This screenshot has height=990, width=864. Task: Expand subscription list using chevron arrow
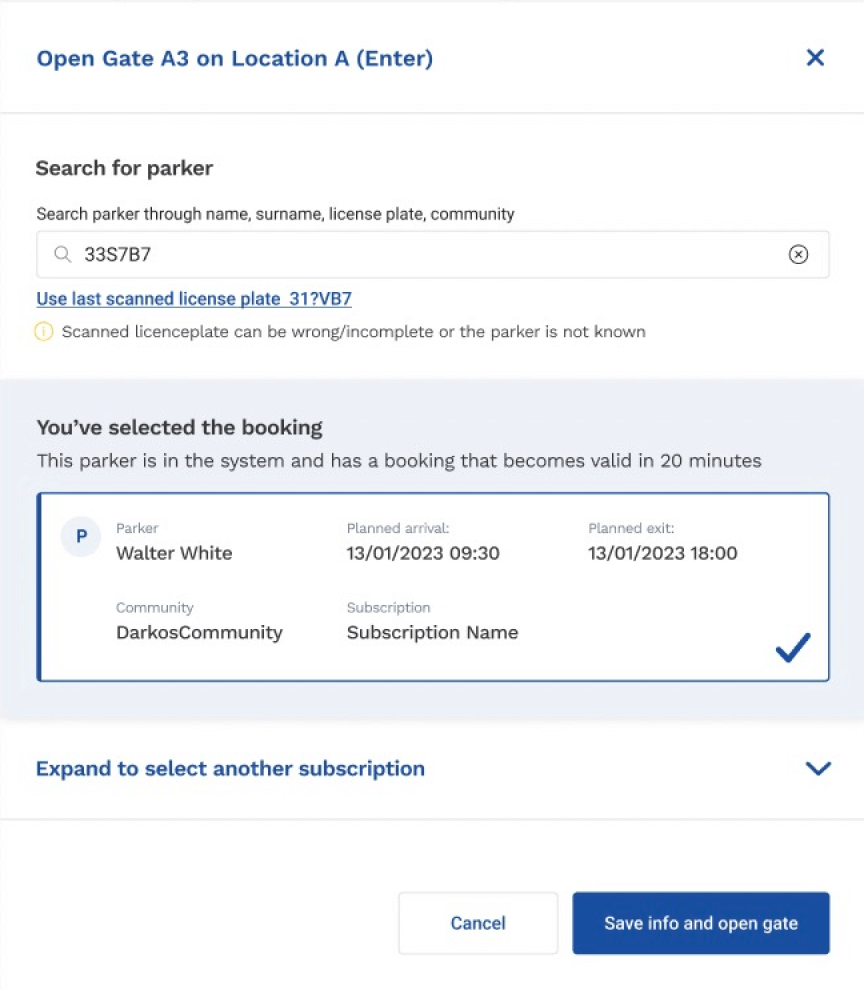tap(818, 768)
